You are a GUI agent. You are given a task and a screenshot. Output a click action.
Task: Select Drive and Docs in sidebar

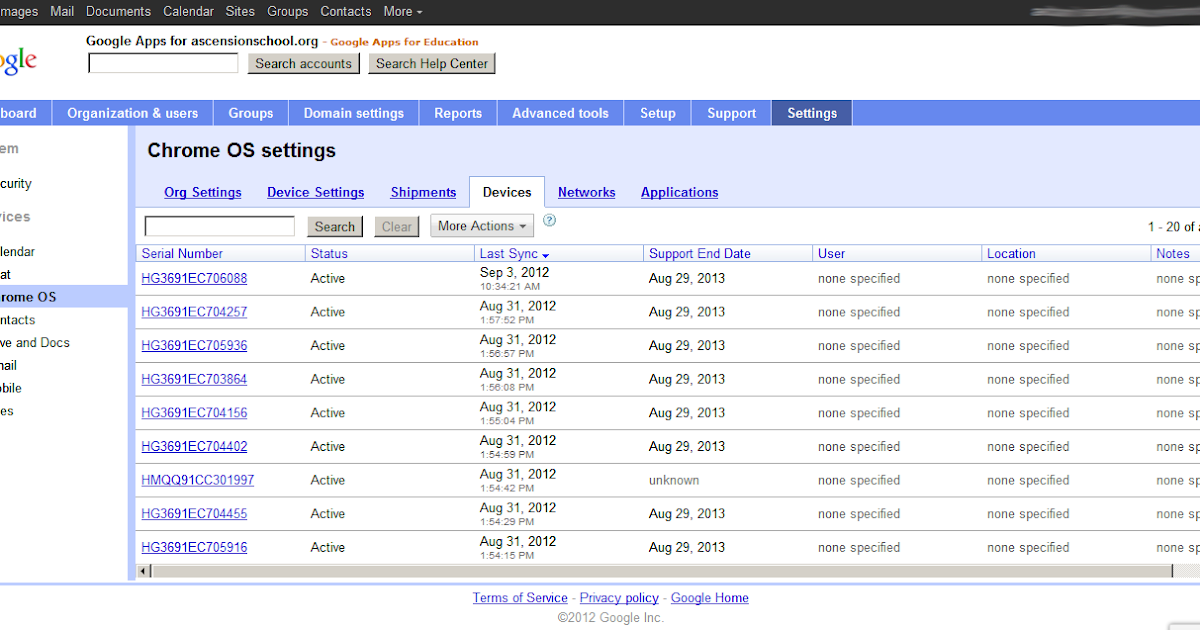point(35,342)
